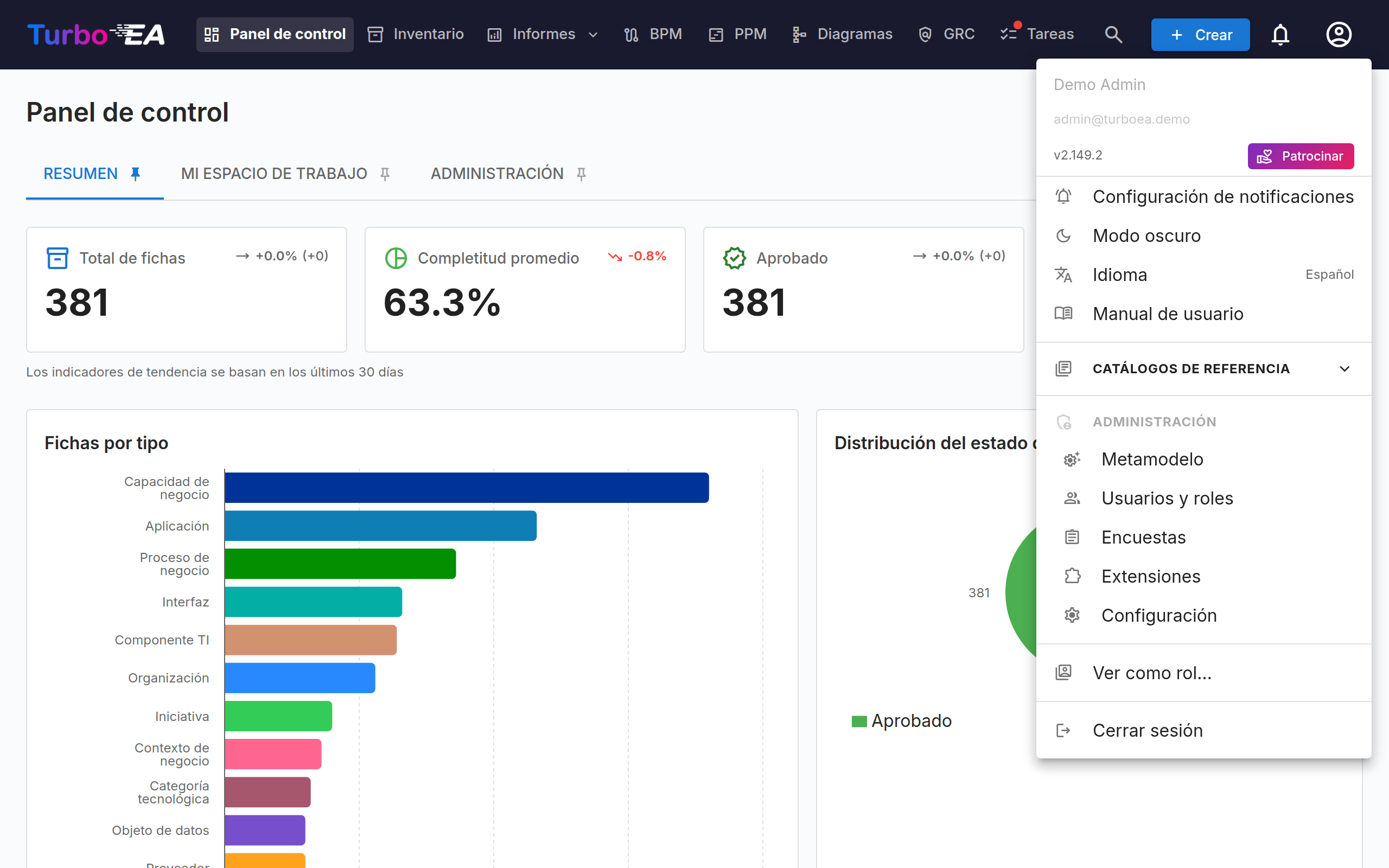This screenshot has width=1389, height=868.
Task: Click the Turbo EA logo
Action: pos(96,34)
